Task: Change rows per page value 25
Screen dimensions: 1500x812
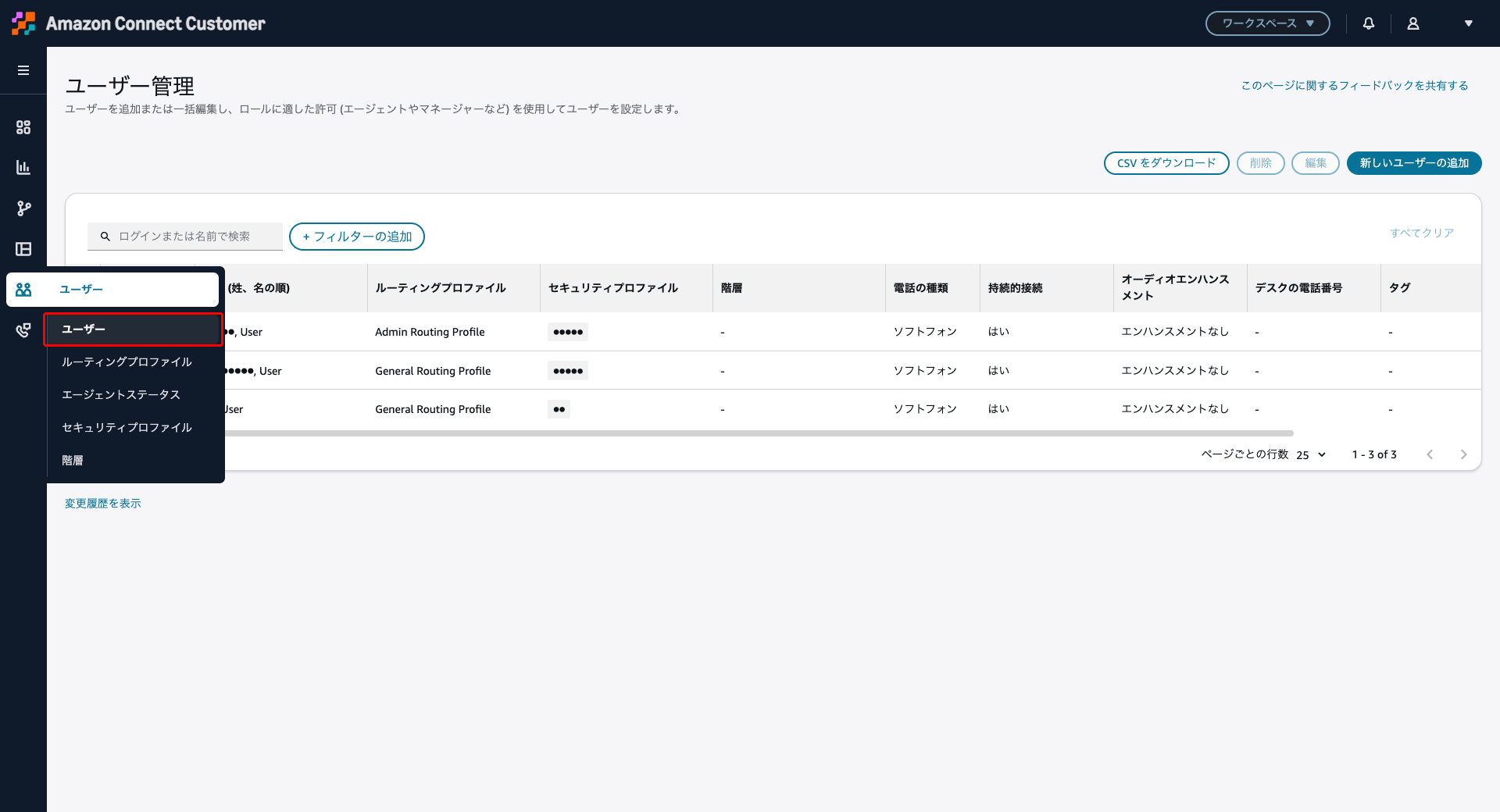Action: [1311, 454]
